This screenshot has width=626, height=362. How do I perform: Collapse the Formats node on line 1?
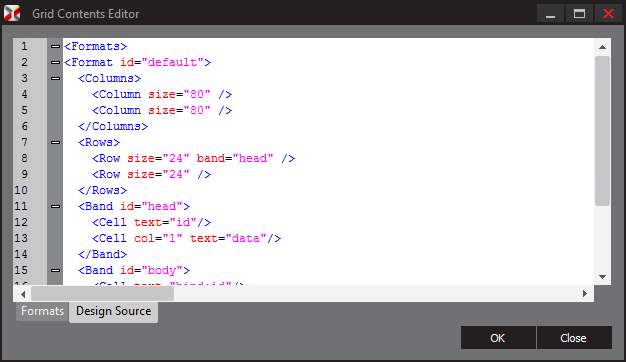[x=55, y=46]
